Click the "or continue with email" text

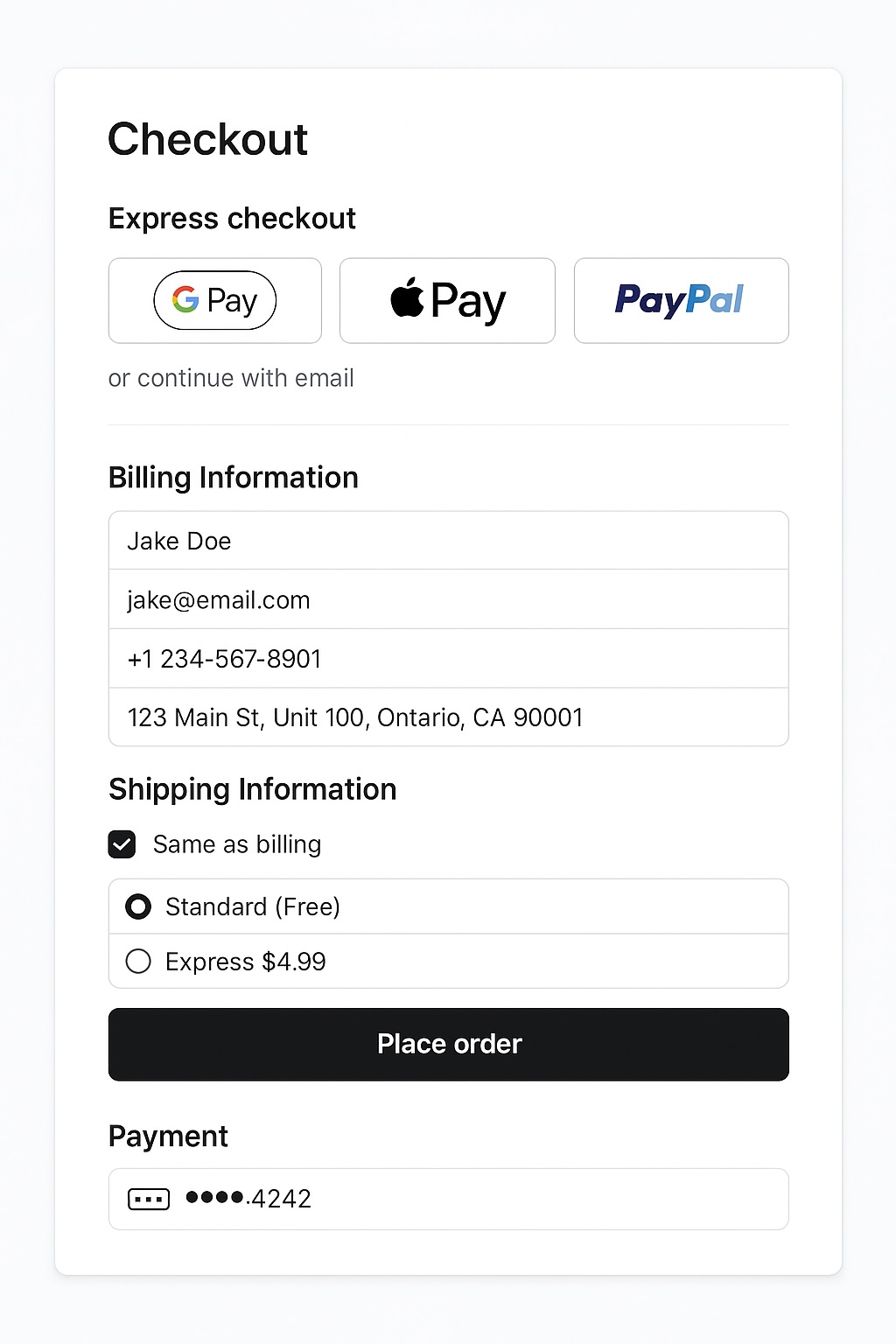231,378
